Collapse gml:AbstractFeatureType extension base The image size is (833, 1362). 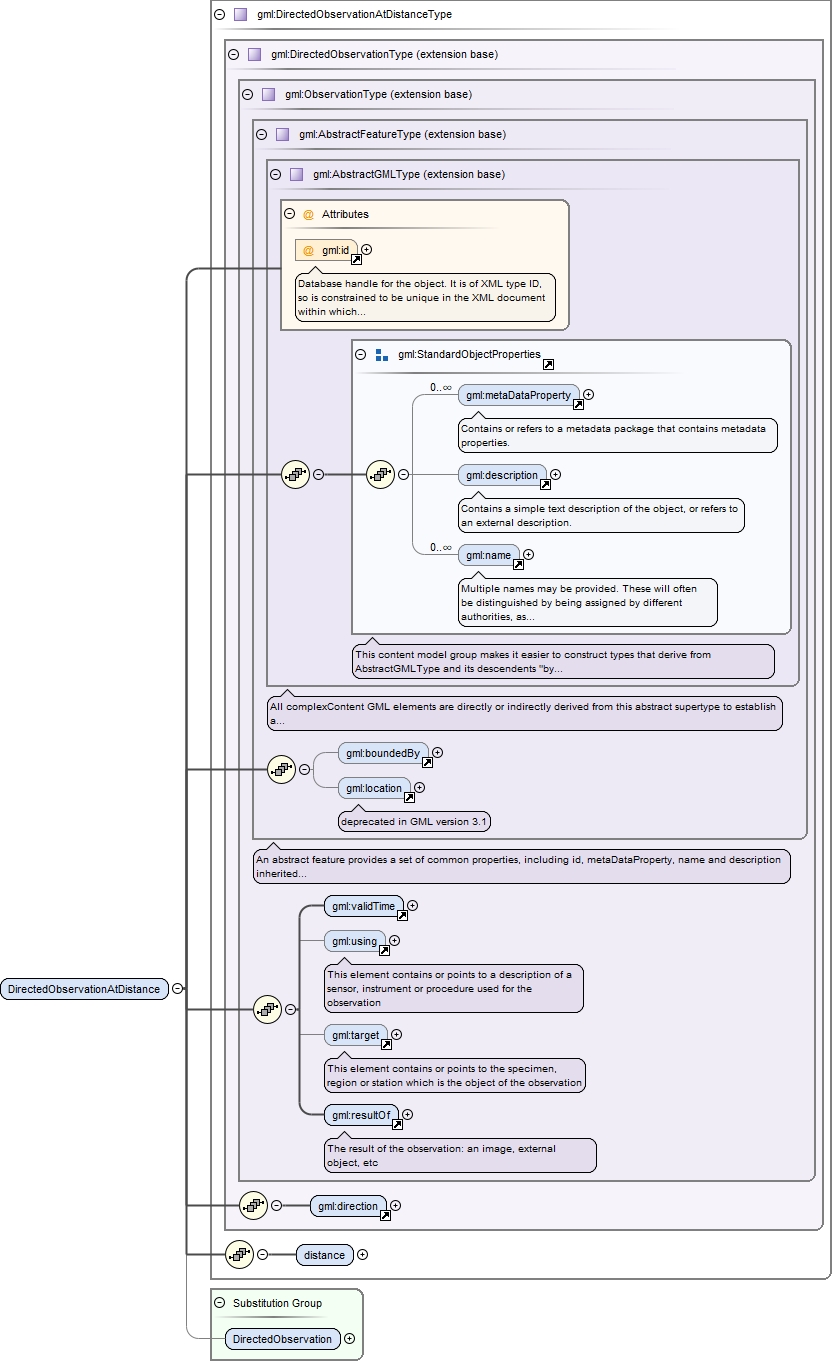261,135
